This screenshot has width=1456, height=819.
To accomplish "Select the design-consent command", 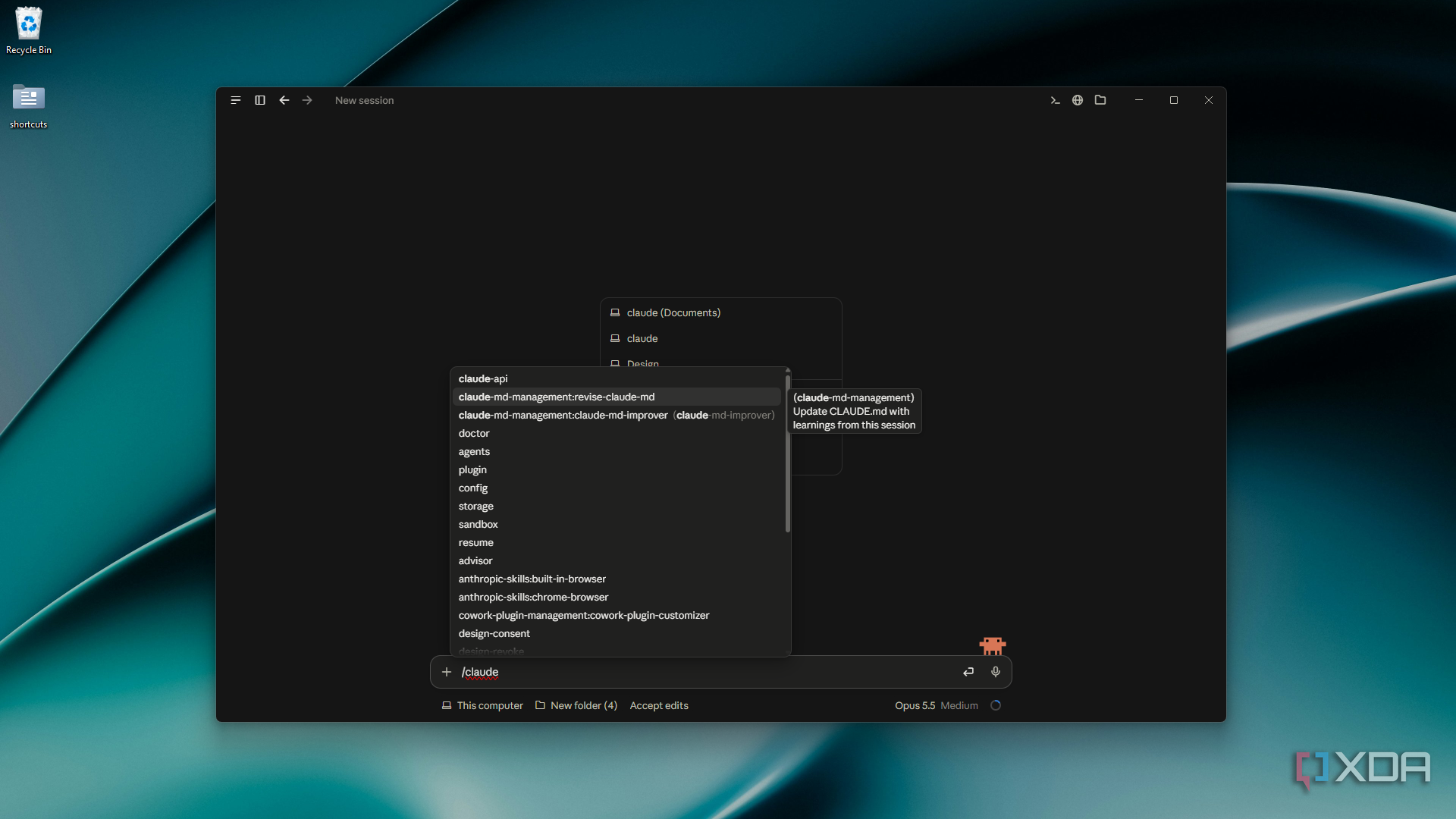I will point(617,633).
